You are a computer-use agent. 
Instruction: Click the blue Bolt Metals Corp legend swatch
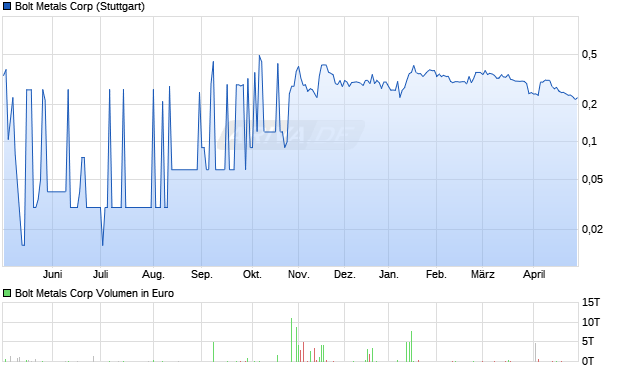7,6
